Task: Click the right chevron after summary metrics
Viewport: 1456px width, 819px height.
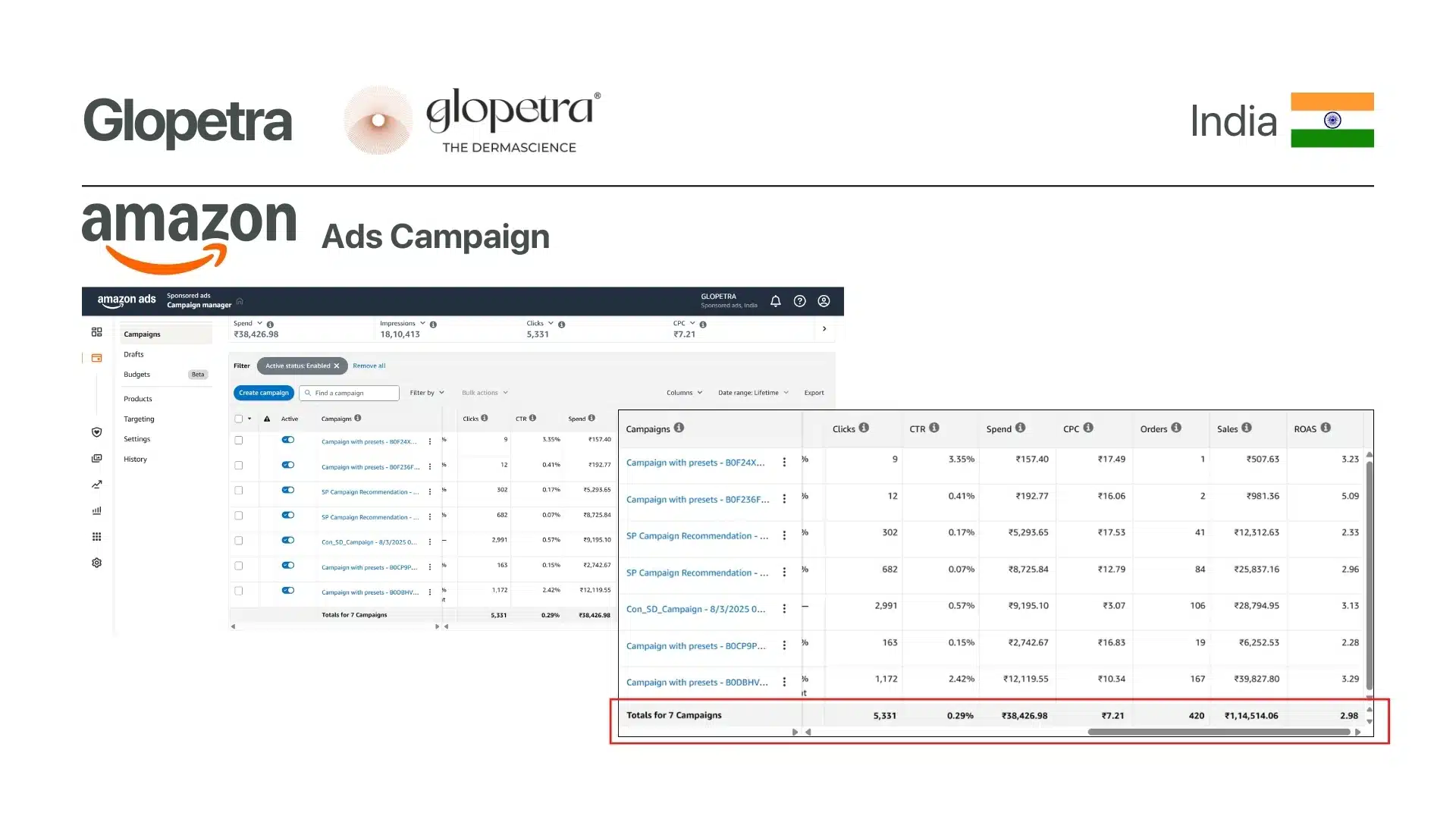Action: (824, 328)
